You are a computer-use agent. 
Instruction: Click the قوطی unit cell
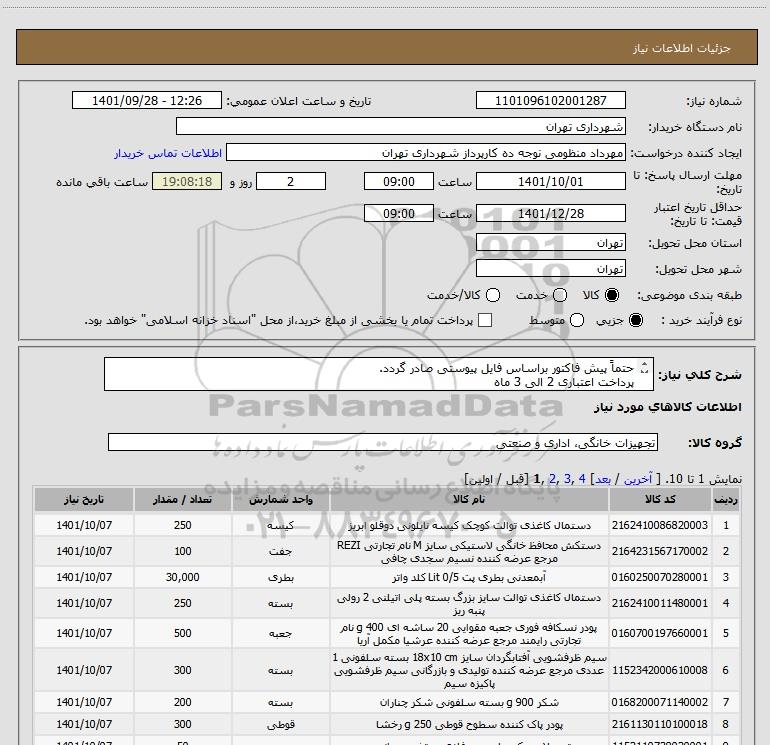(x=280, y=724)
